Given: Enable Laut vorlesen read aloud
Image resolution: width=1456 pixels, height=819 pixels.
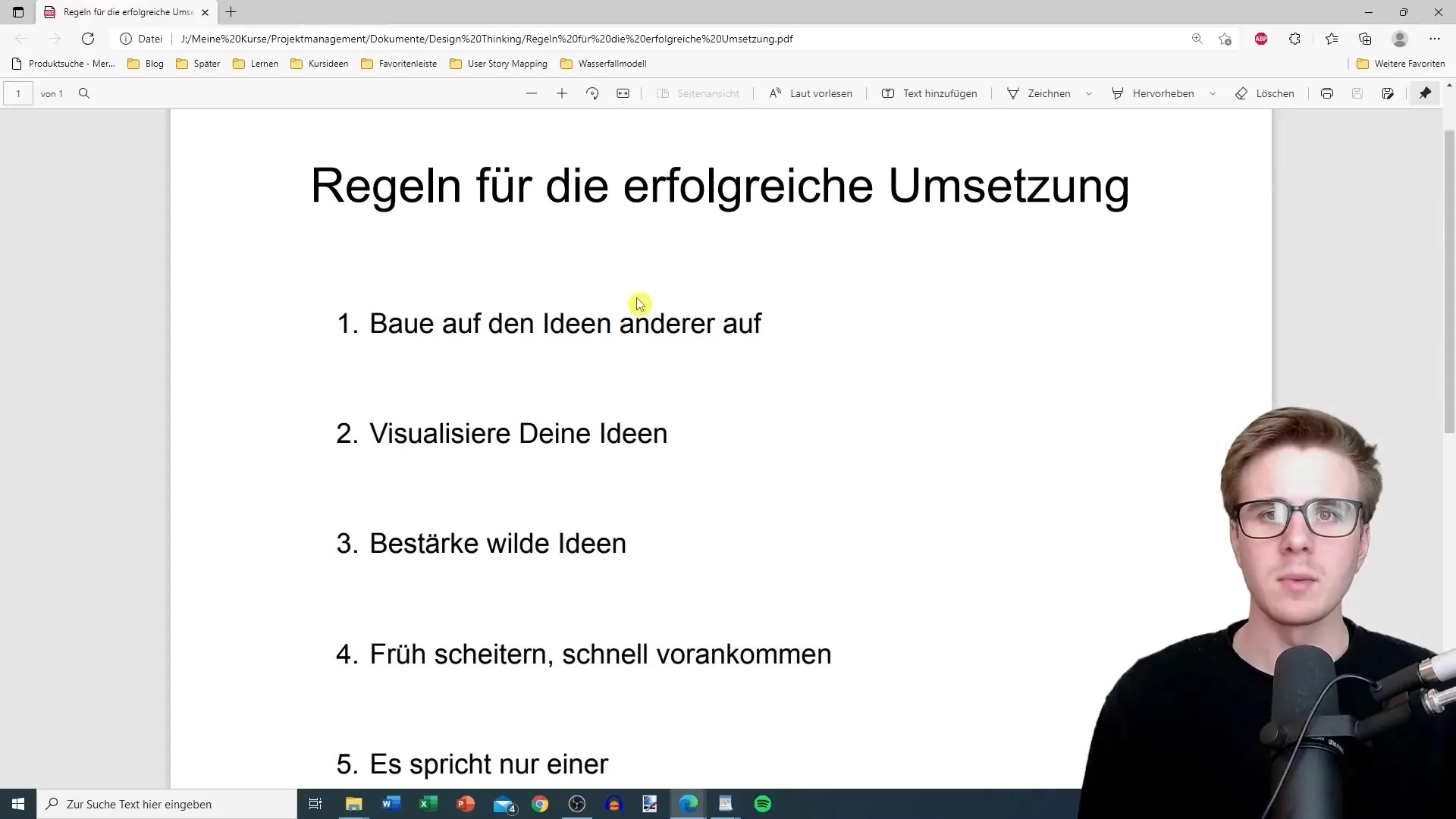Looking at the screenshot, I should point(810,93).
